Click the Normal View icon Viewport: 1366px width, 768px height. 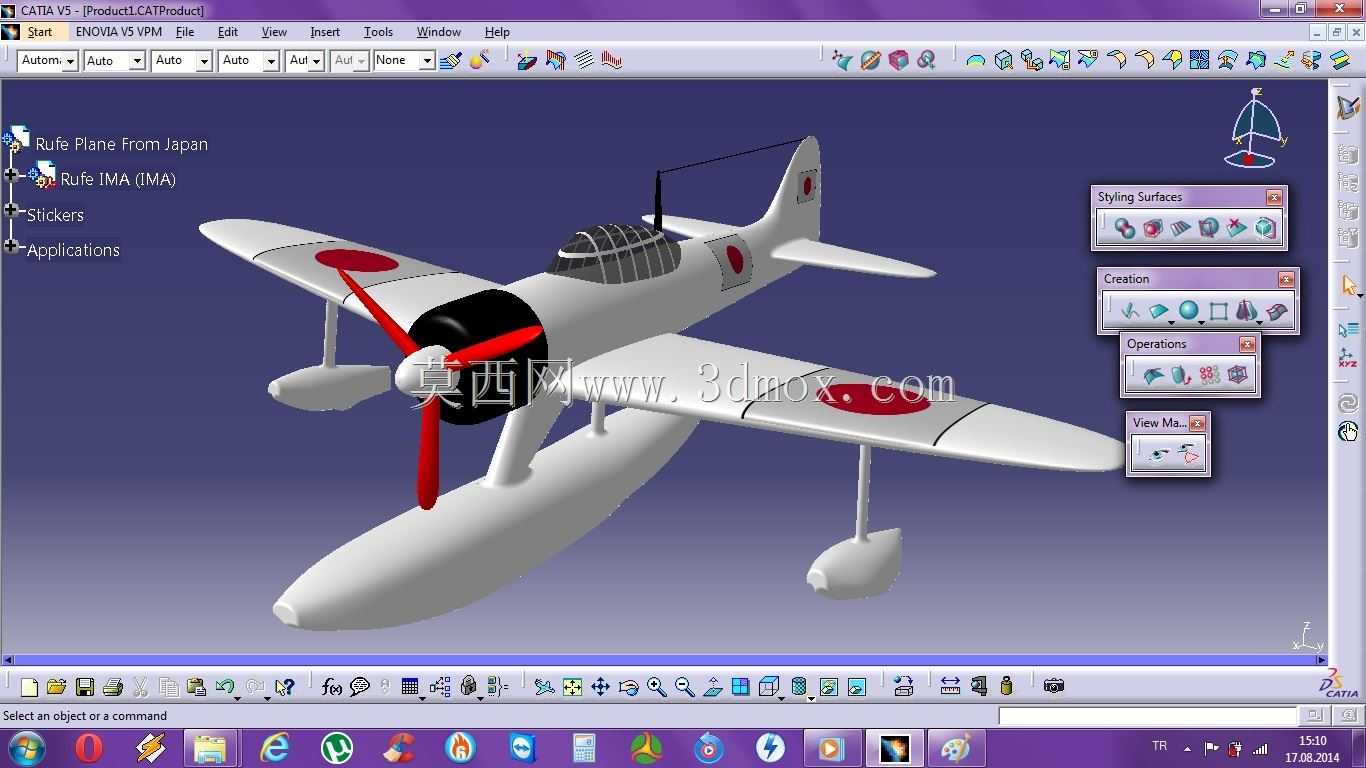pos(713,687)
